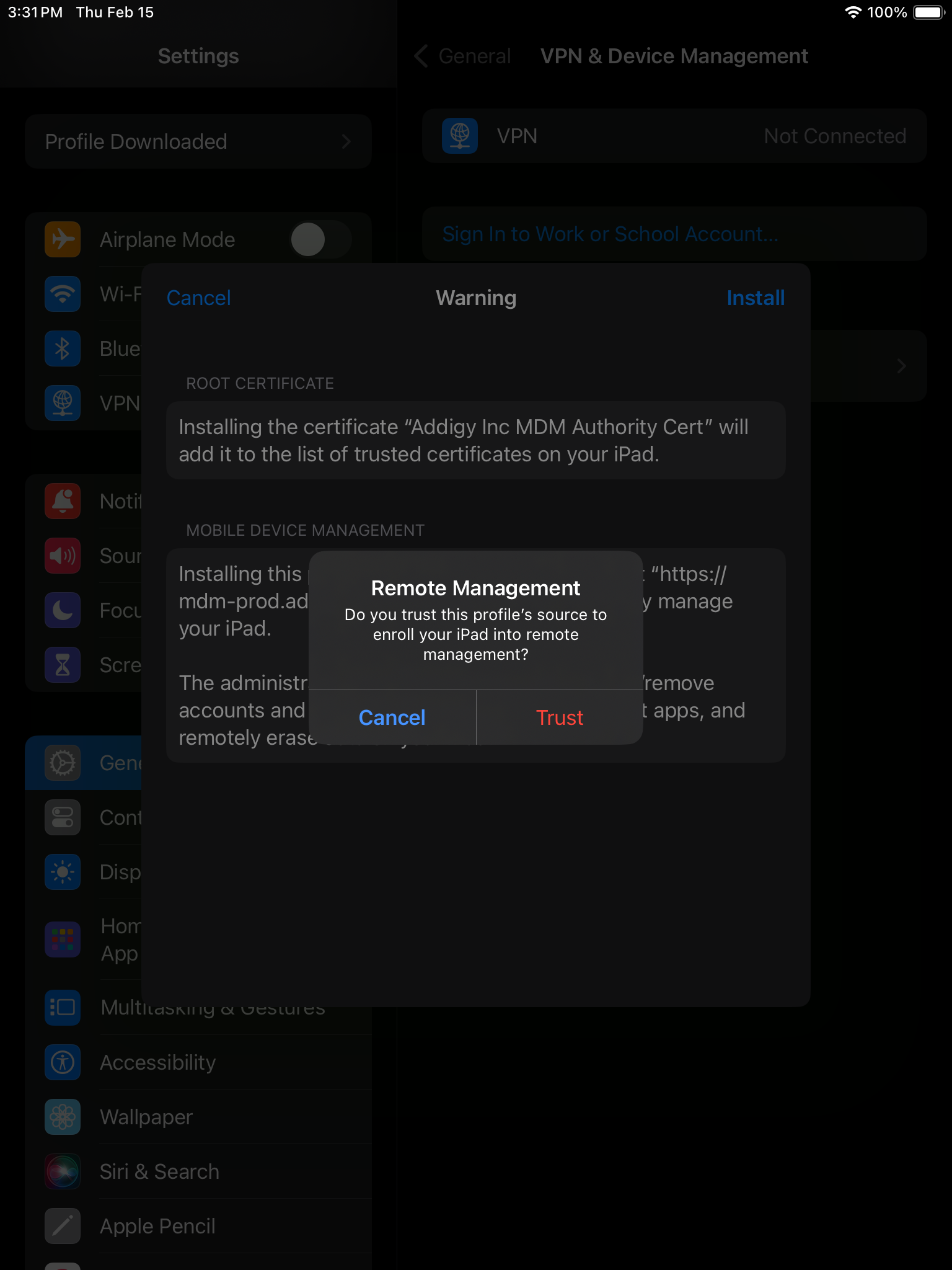The width and height of the screenshot is (952, 1270).
Task: Tap Trust in Remote Management alert
Action: pyautogui.click(x=560, y=717)
